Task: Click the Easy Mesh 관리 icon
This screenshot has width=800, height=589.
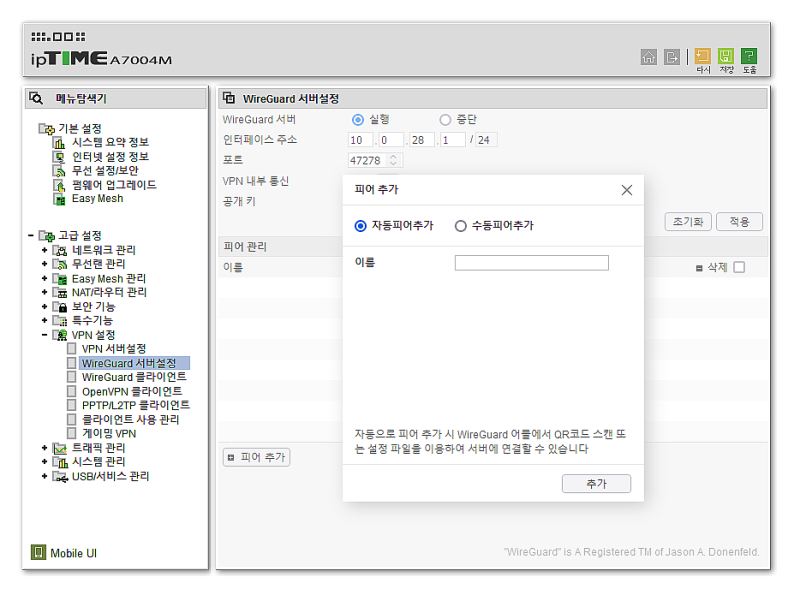Action: click(60, 279)
